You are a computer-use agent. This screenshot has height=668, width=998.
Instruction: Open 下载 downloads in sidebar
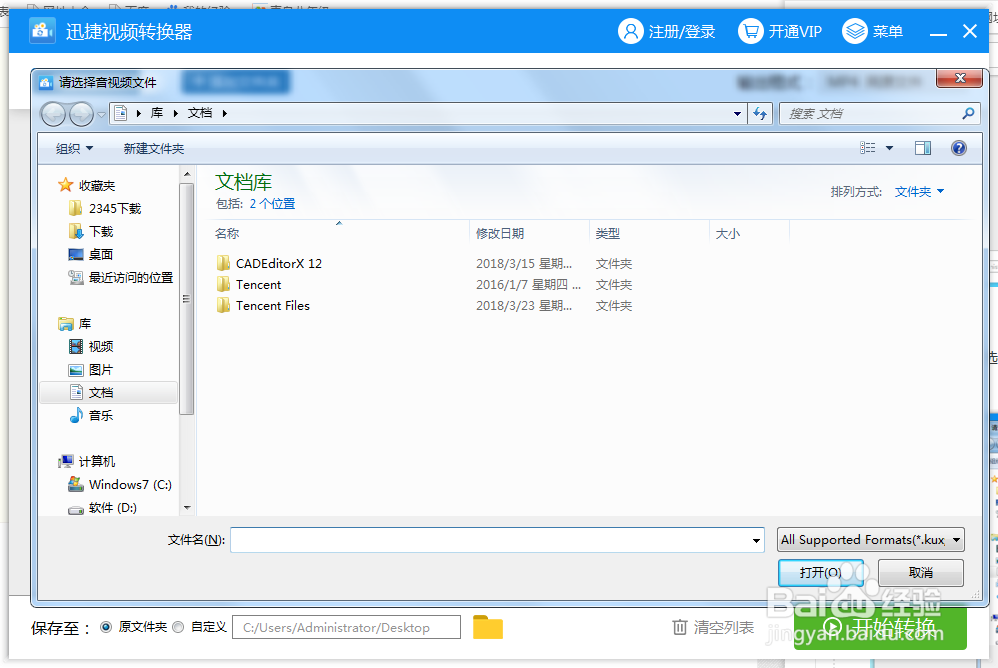point(91,231)
